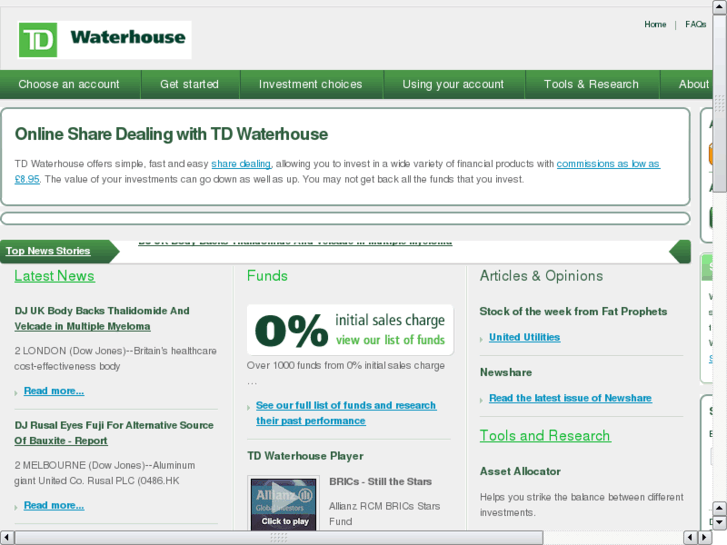Open the Tools & Research menu

[x=591, y=84]
